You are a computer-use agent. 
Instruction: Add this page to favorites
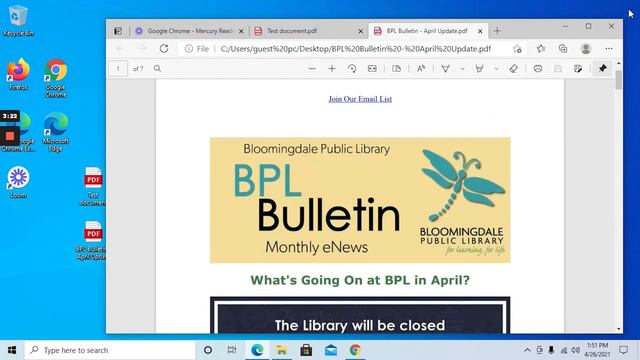pos(518,49)
